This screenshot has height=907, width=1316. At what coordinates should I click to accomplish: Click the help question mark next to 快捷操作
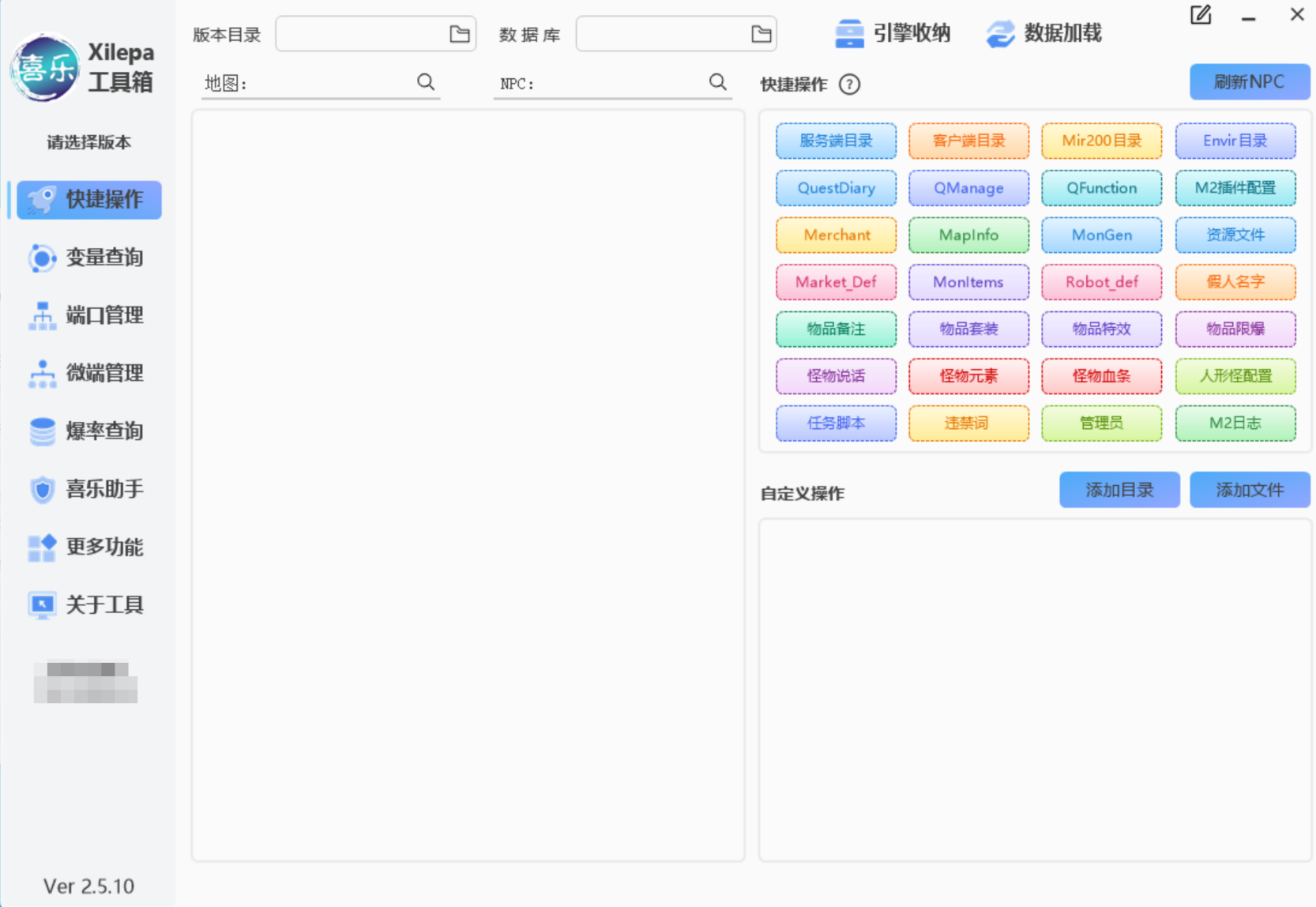coord(849,85)
